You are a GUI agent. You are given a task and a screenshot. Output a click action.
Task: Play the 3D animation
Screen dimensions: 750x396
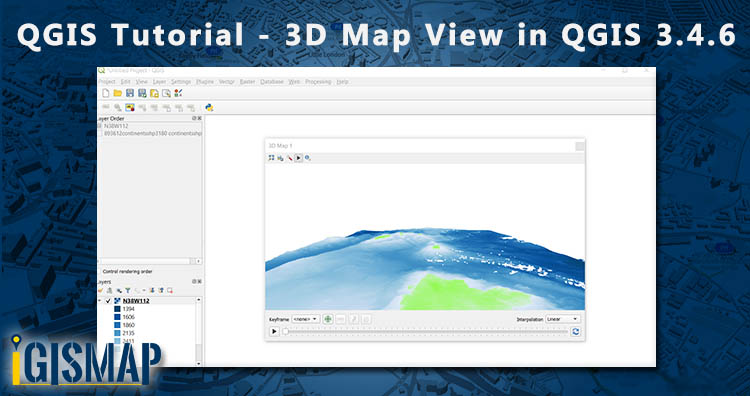[274, 331]
